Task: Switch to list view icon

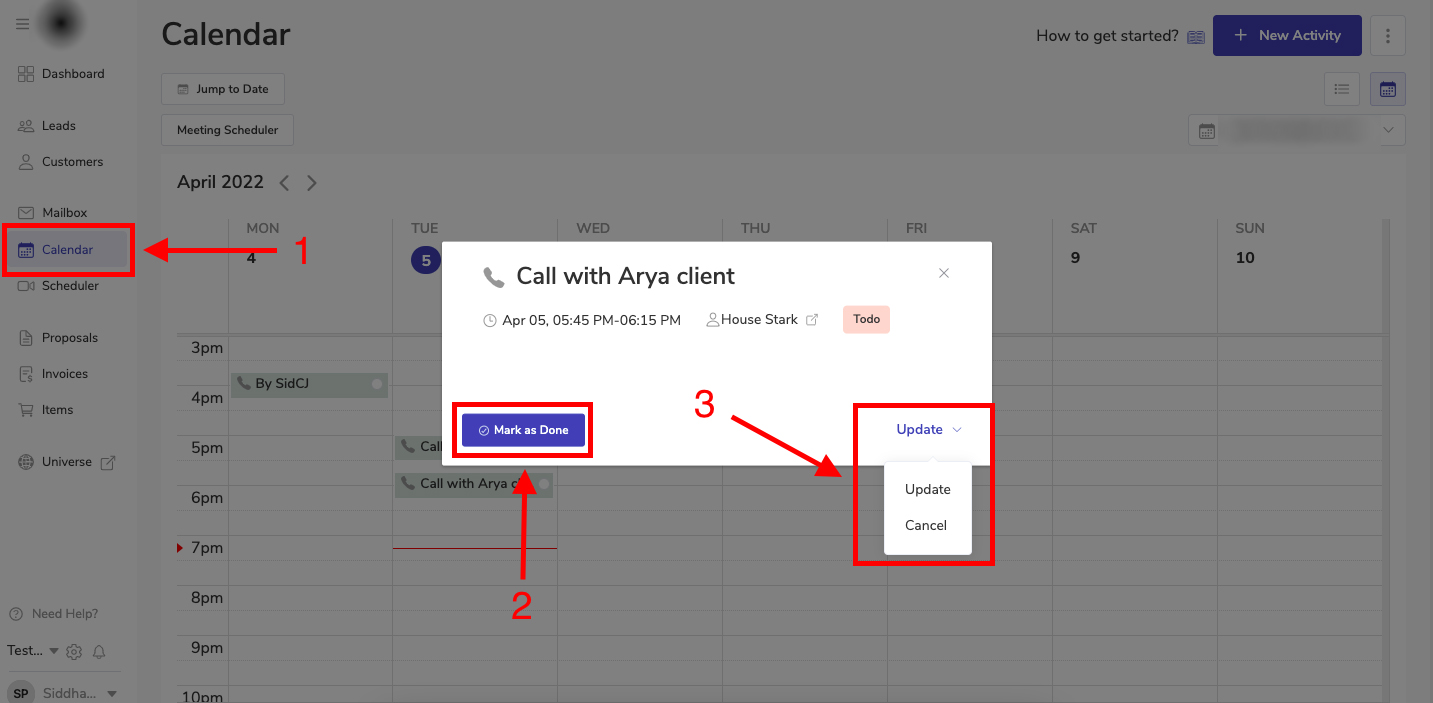Action: click(x=1342, y=89)
